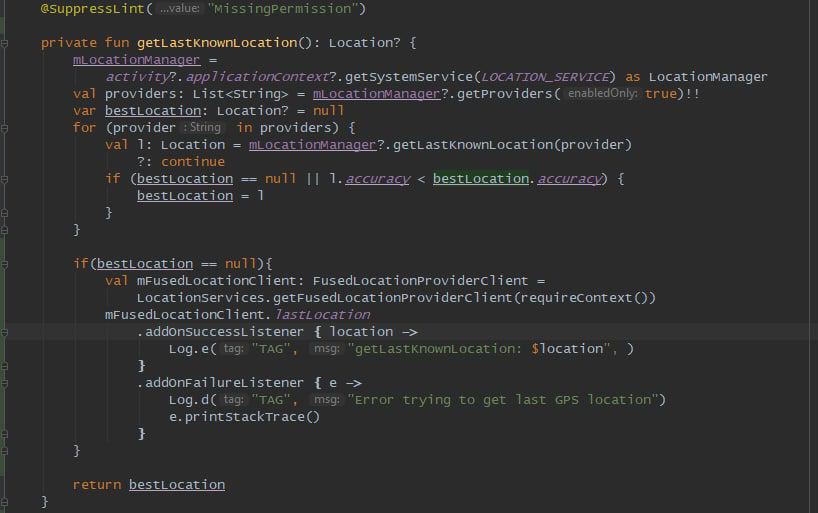The height and width of the screenshot is (513, 818).
Task: Collapse the getLastKnownLocation function fold marker
Action: tap(4, 43)
